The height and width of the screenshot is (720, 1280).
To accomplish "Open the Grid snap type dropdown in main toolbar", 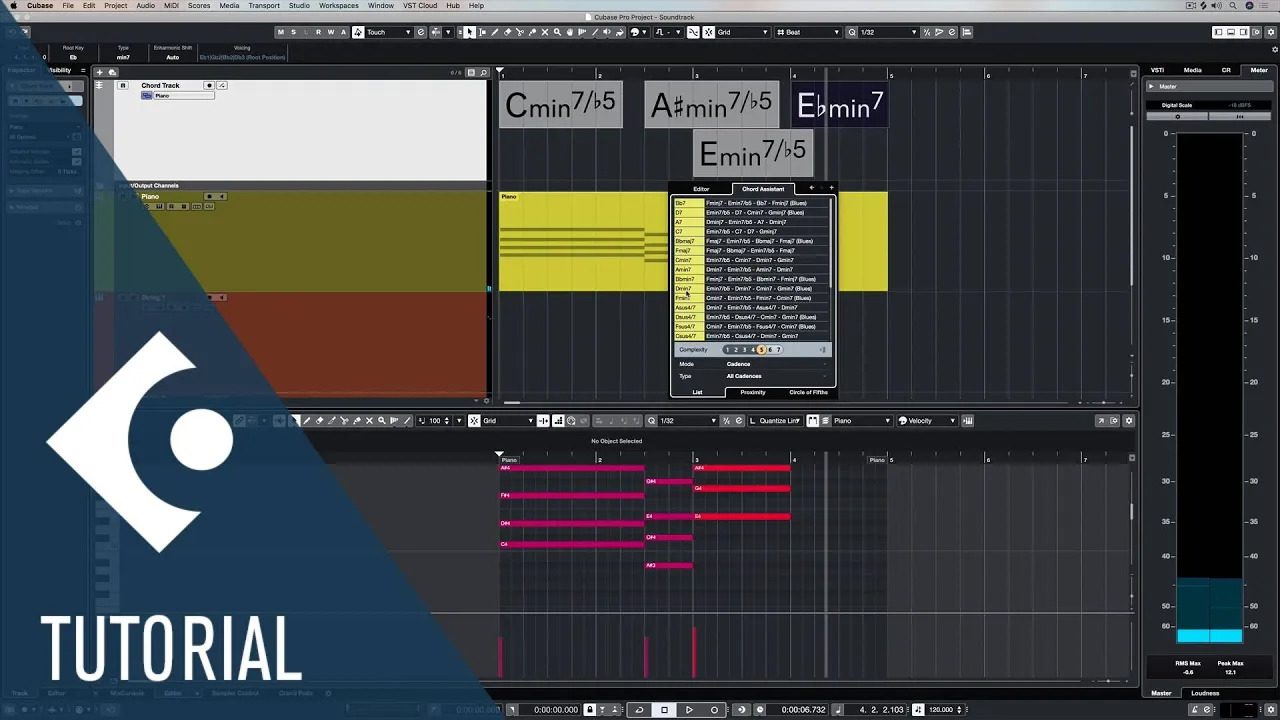I will click(743, 32).
